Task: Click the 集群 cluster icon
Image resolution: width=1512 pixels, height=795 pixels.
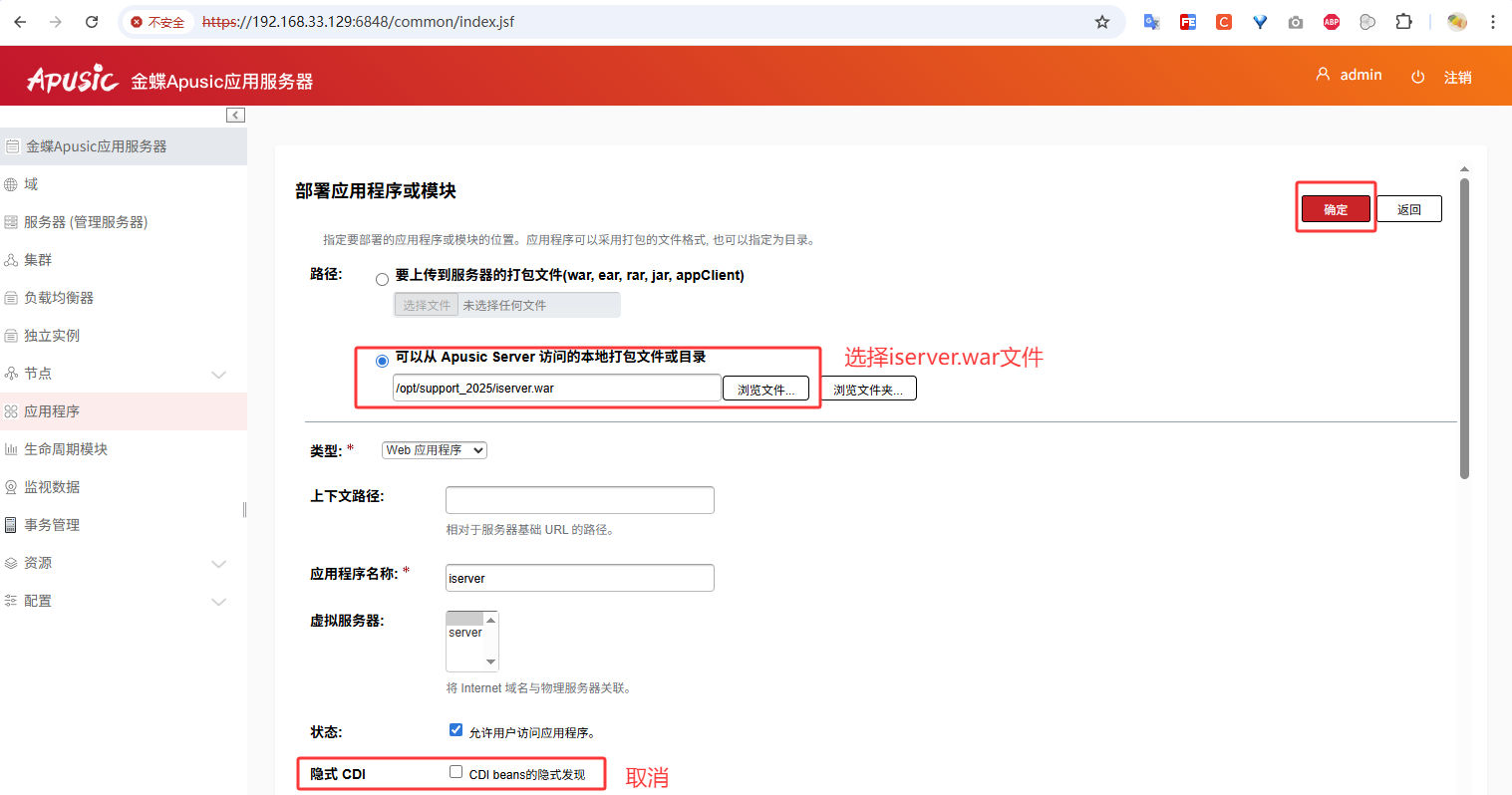Action: (x=11, y=260)
